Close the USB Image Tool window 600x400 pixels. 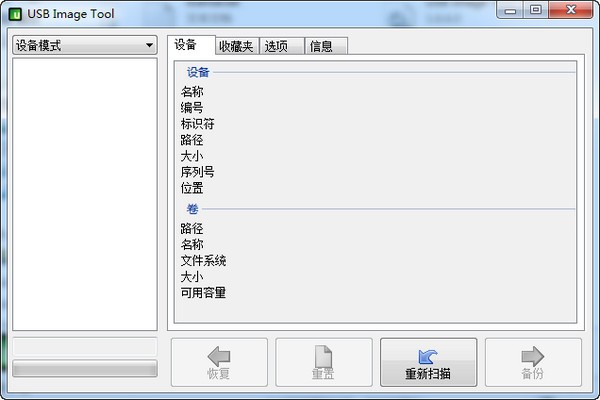pyautogui.click(x=571, y=10)
